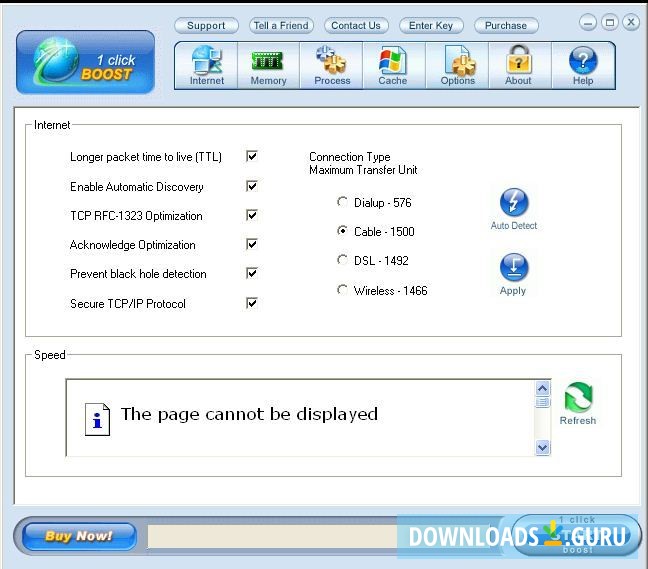648x569 pixels.
Task: Click 'The page cannot be displayed' text
Action: pos(249,414)
